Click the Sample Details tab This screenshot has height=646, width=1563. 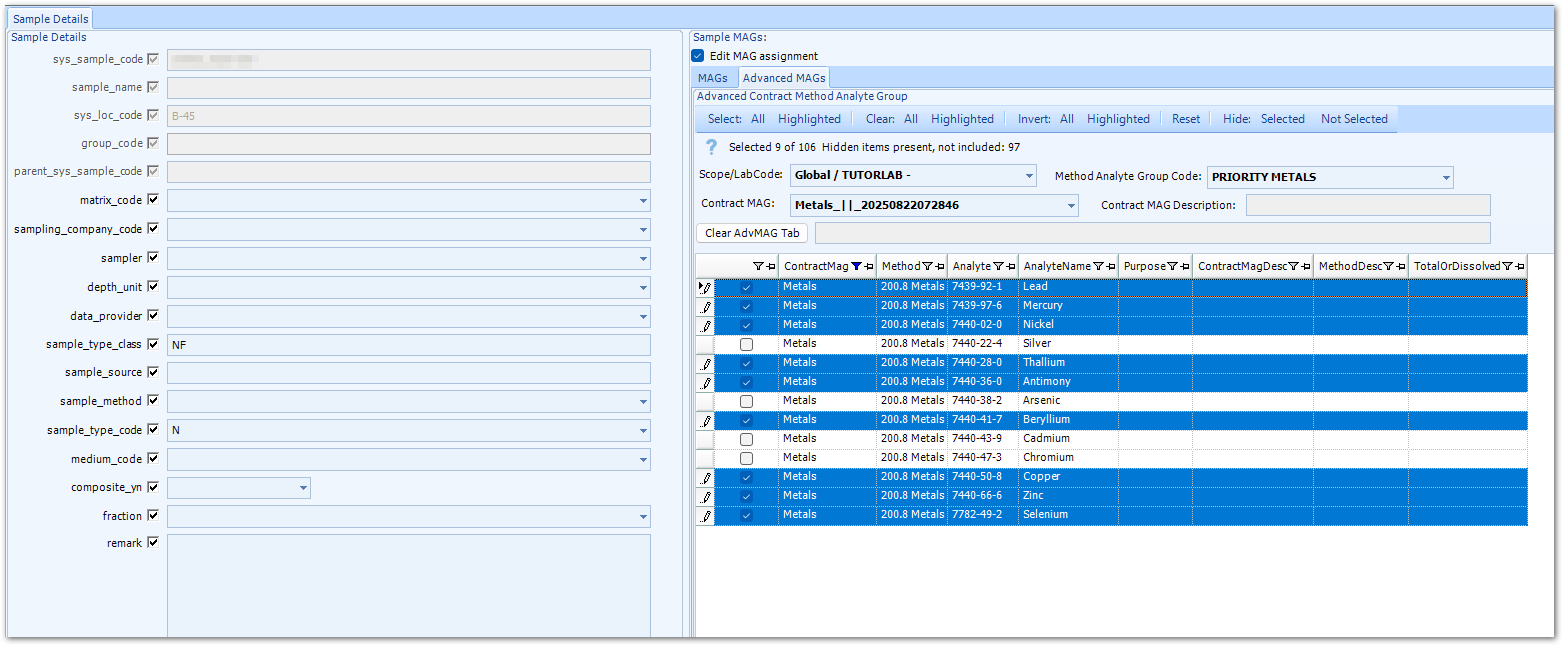click(x=48, y=17)
